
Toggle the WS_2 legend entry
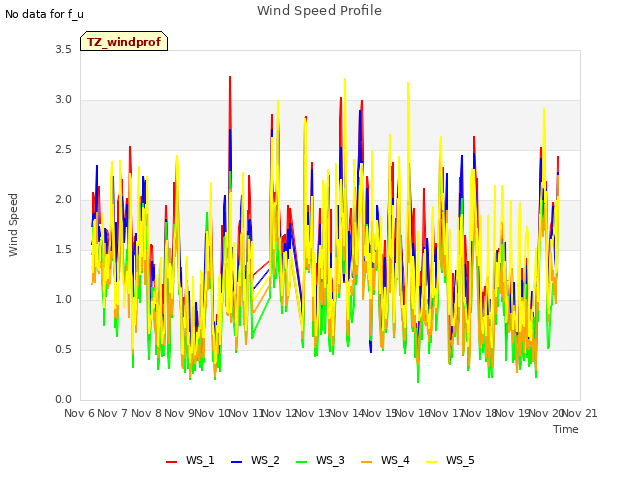(255, 461)
